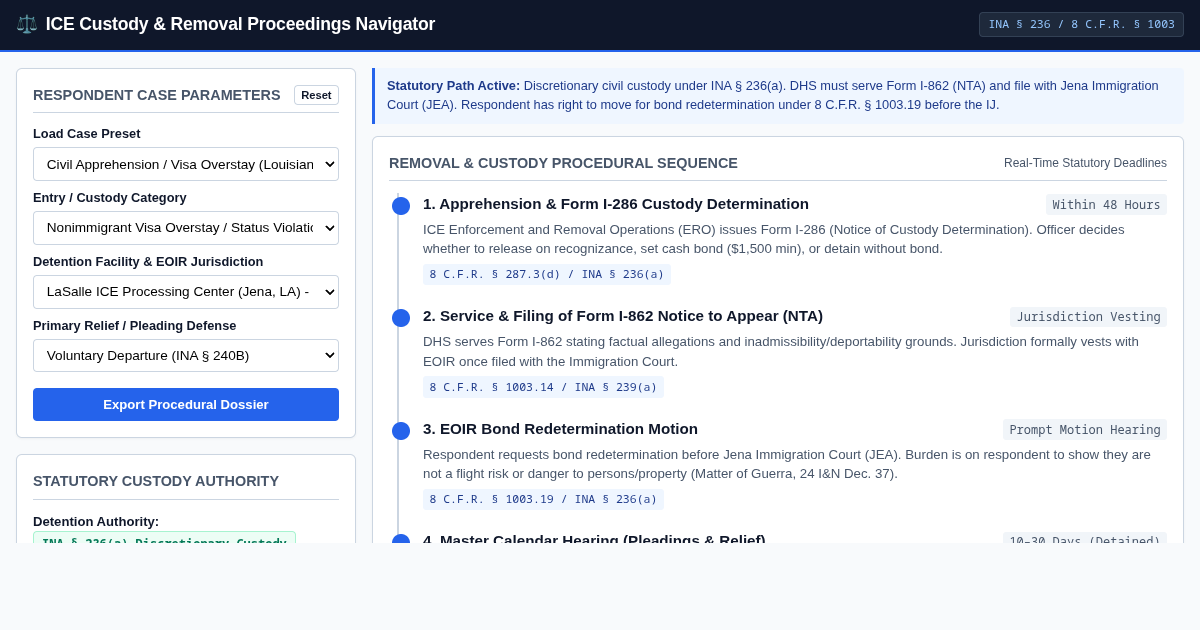The image size is (1200, 630).
Task: Click the app title 'ICE Custody & Removal Proceedings Navigator'
Action: pos(240,24)
